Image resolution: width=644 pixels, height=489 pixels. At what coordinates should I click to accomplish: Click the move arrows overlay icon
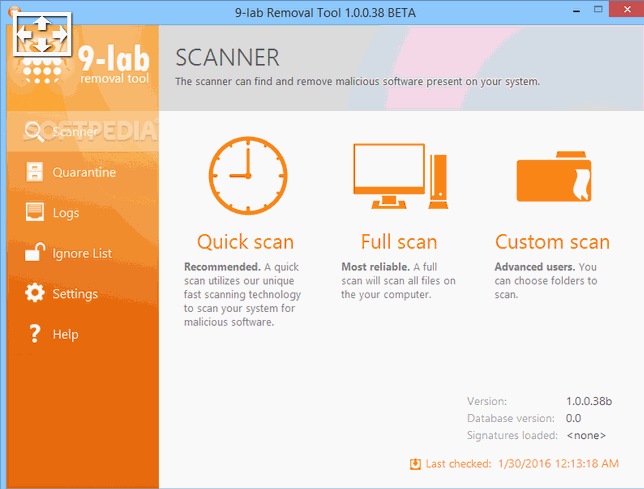(41, 33)
